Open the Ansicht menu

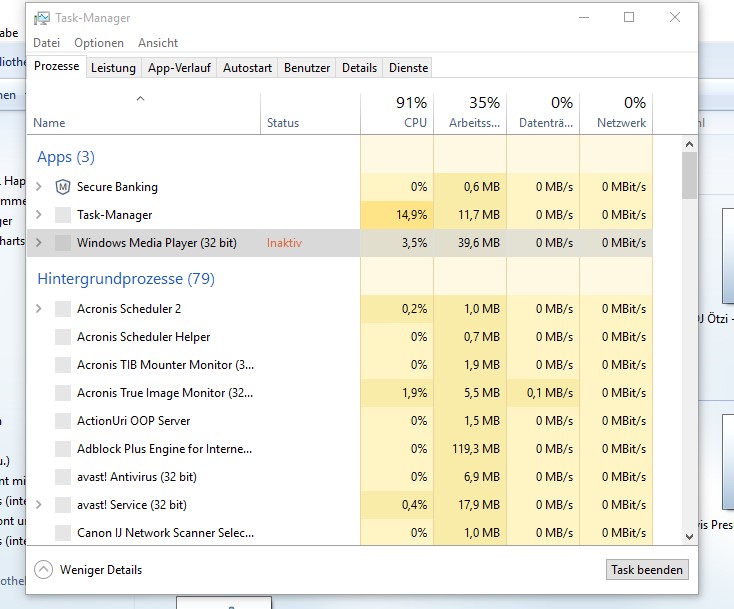158,43
